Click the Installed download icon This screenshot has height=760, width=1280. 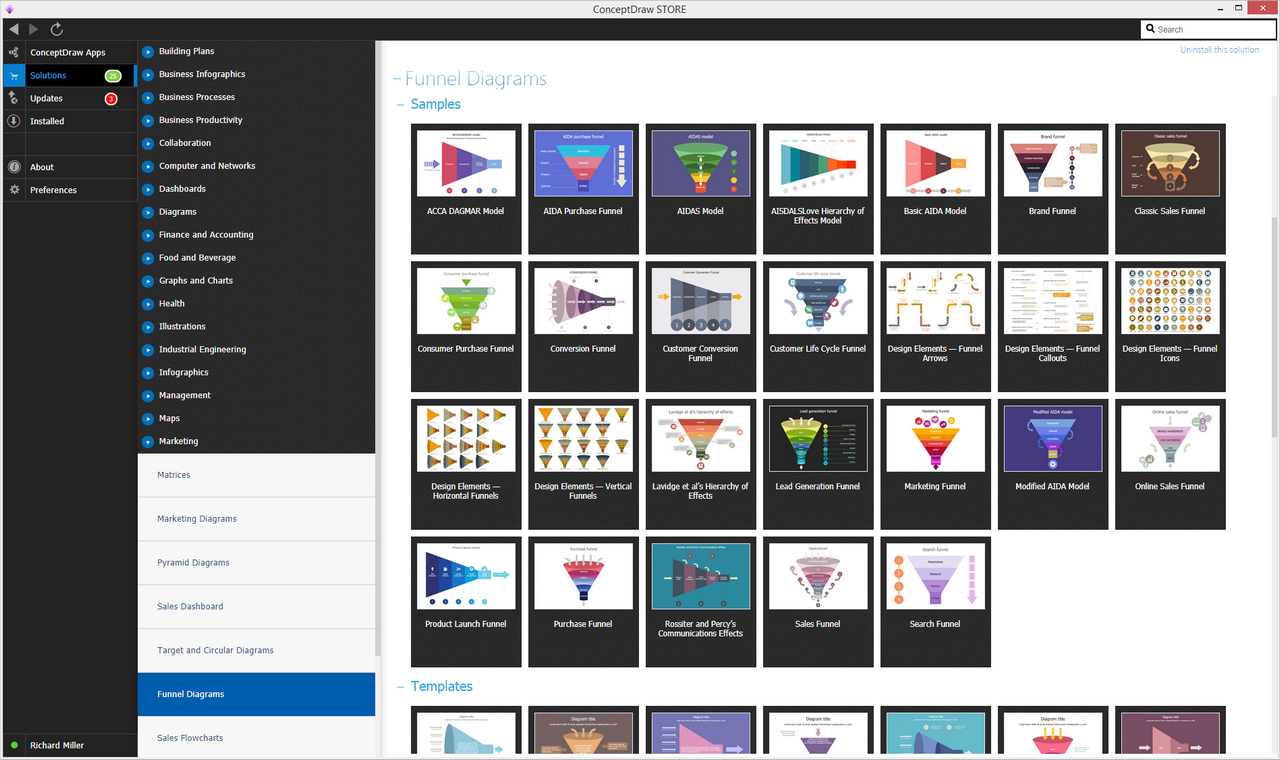pos(14,121)
